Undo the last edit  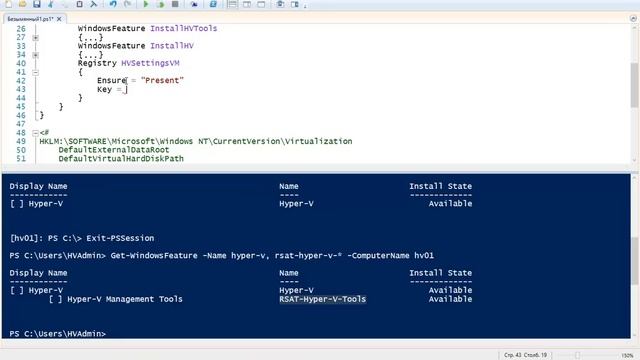[113, 4]
